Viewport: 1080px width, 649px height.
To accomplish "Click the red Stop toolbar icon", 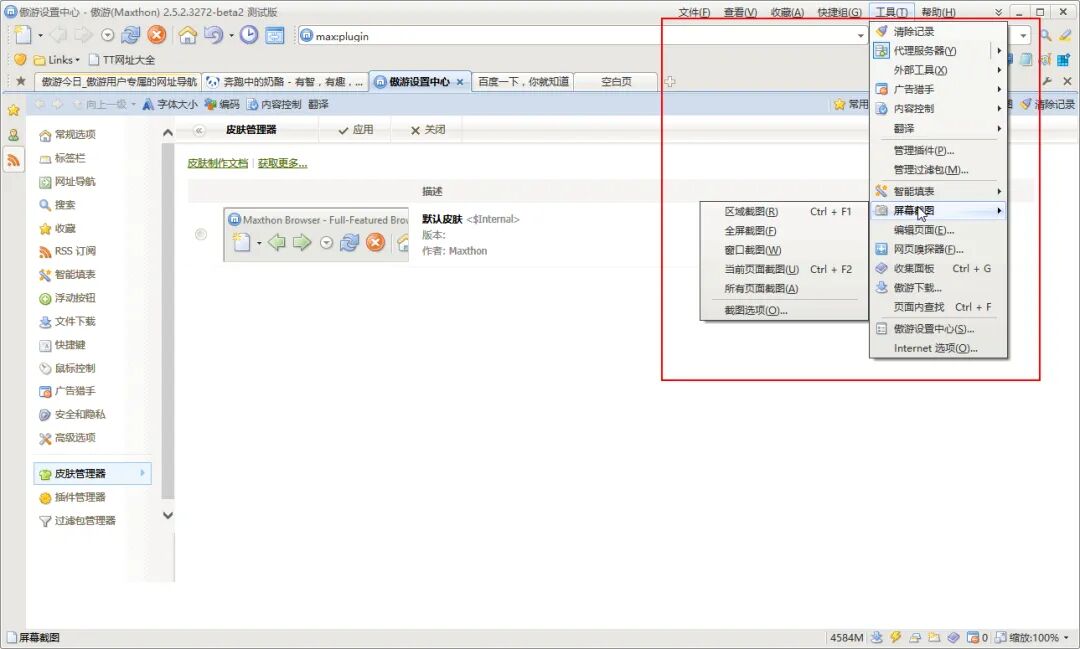I will pyautogui.click(x=157, y=35).
